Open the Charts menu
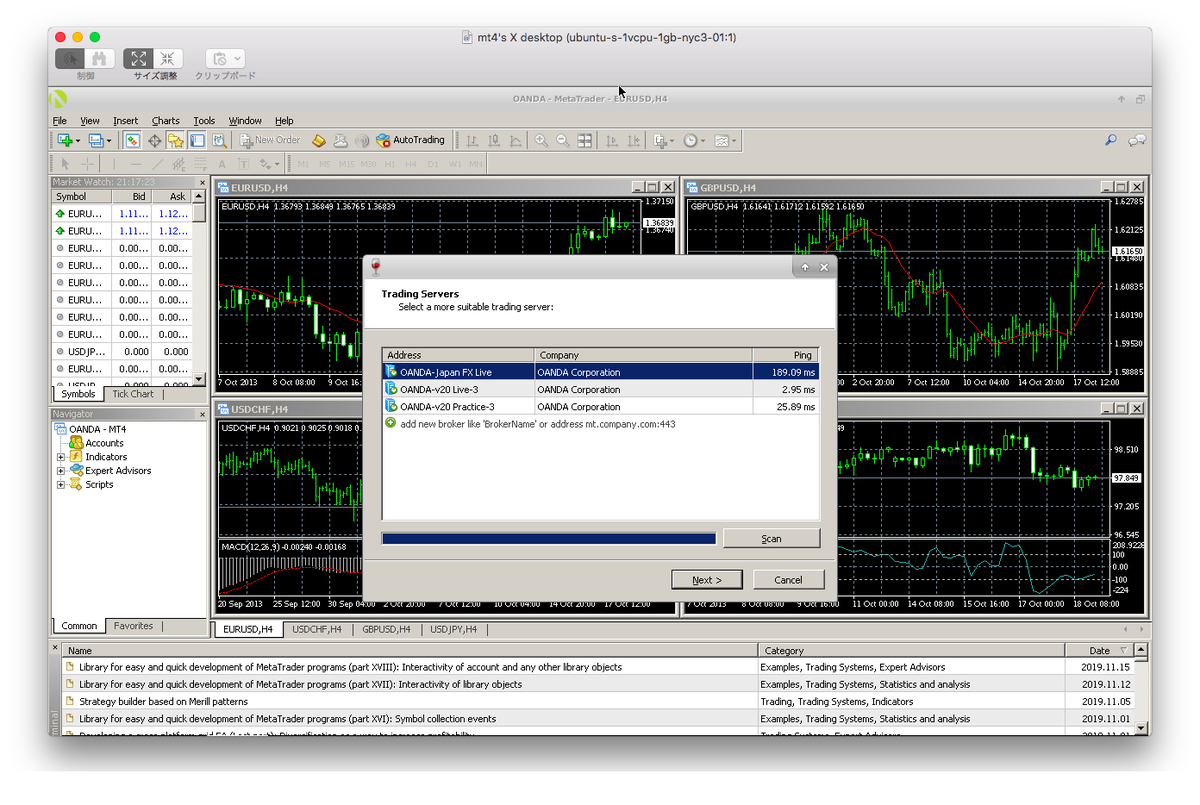This screenshot has height=805, width=1200. pyautogui.click(x=166, y=121)
